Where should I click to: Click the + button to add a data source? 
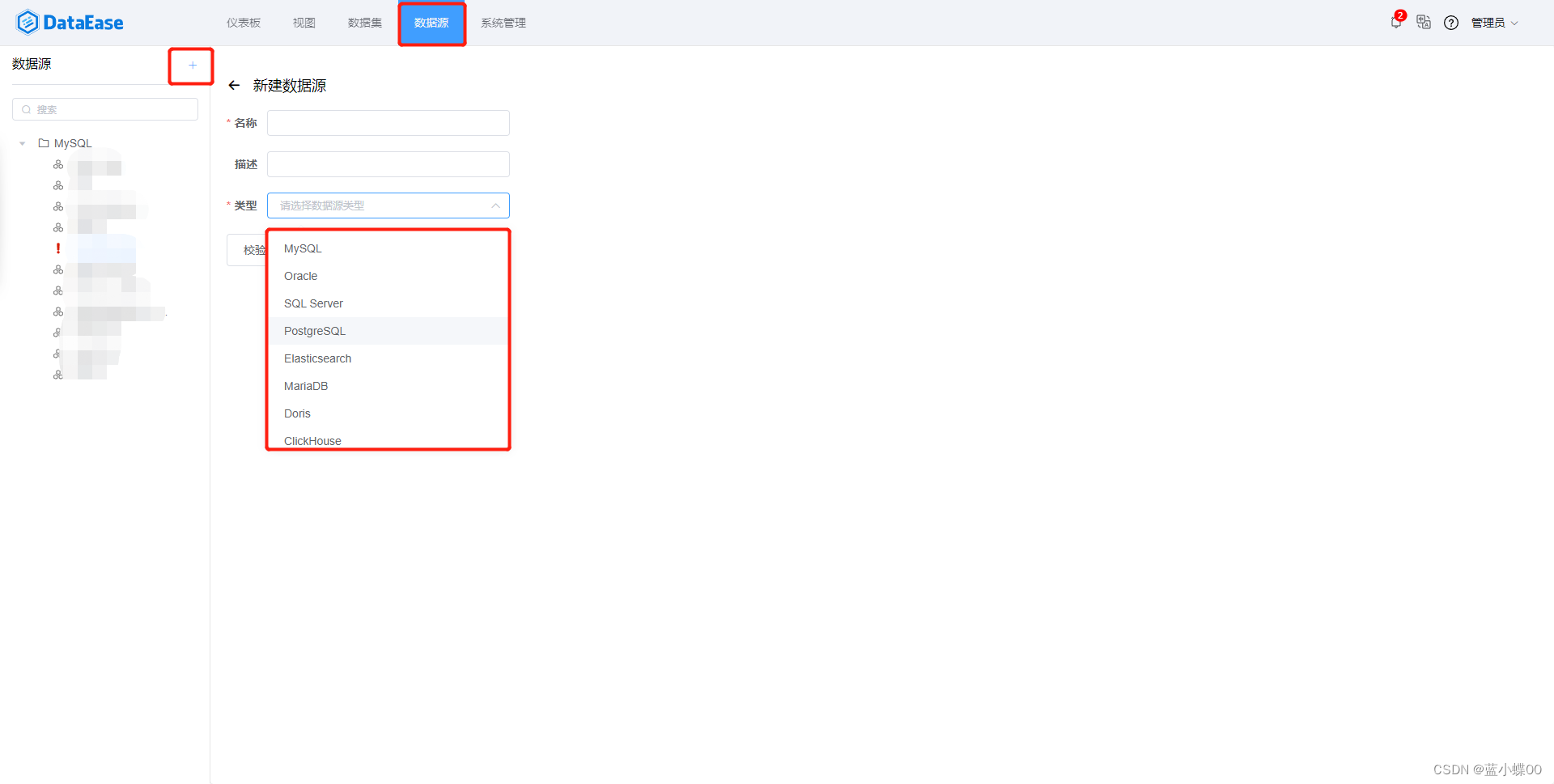coord(191,65)
